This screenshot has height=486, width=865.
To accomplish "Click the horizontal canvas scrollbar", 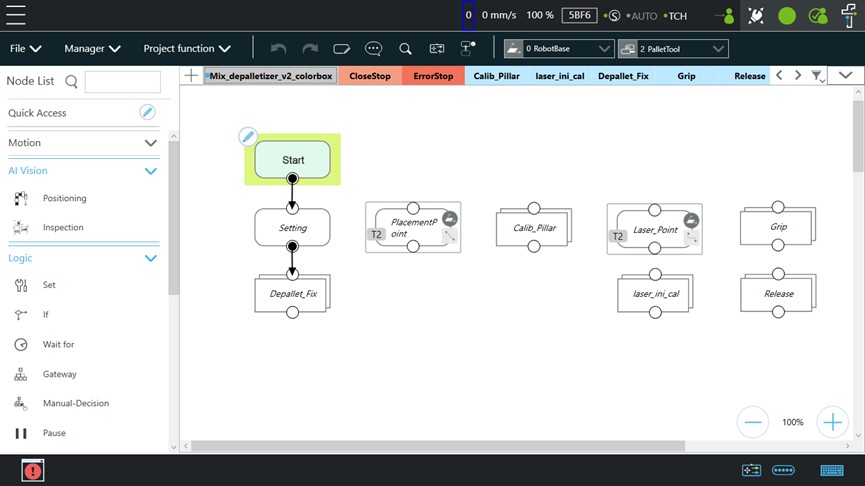I will 438,446.
